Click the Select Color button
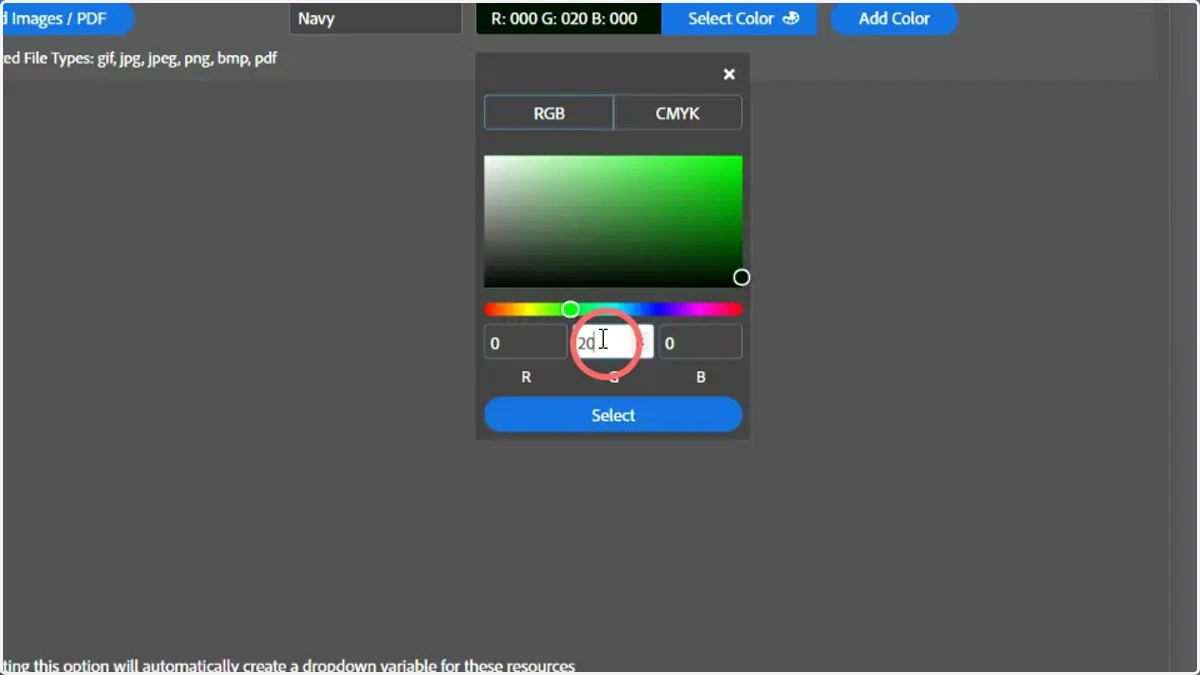Image resolution: width=1200 pixels, height=675 pixels. tap(739, 18)
